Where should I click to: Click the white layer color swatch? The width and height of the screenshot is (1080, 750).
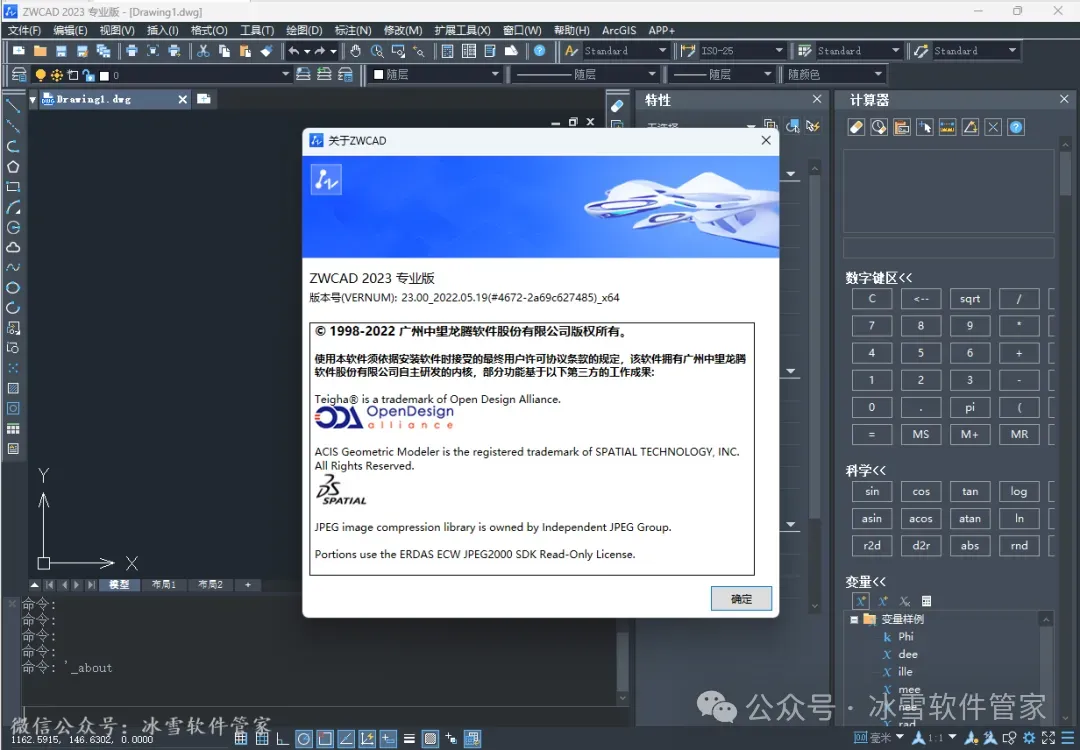click(105, 76)
